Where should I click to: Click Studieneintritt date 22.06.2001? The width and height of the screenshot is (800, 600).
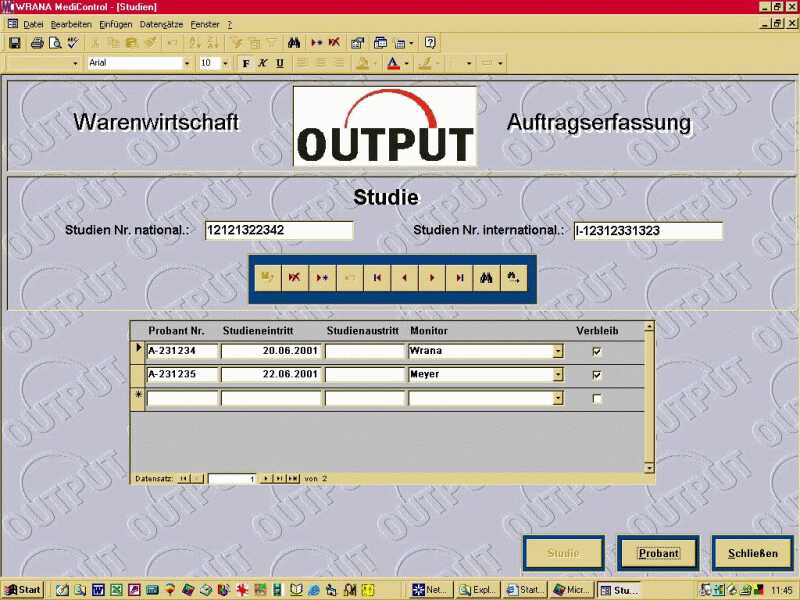click(271, 374)
